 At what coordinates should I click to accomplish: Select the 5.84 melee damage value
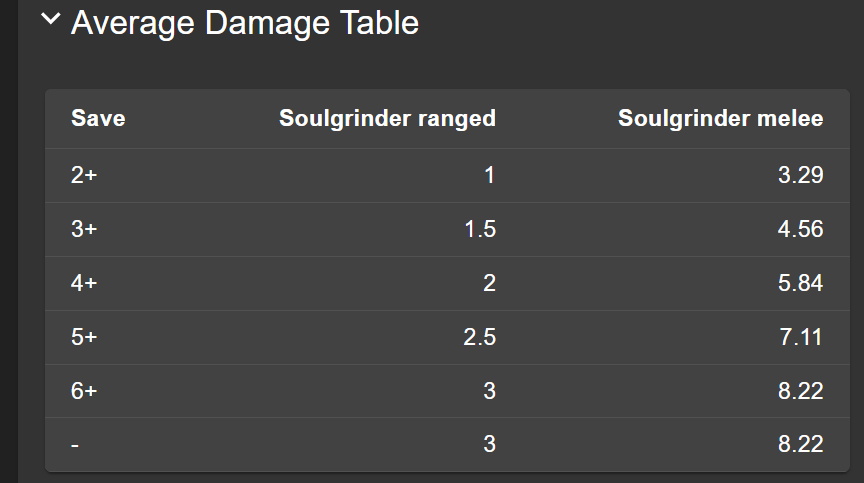[x=800, y=283]
